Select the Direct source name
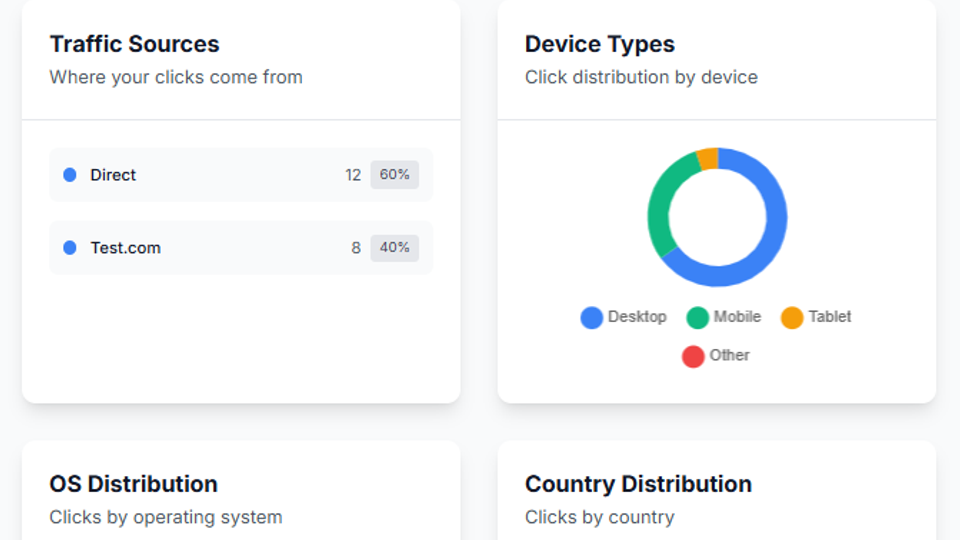Viewport: 960px width, 540px height. click(x=113, y=175)
